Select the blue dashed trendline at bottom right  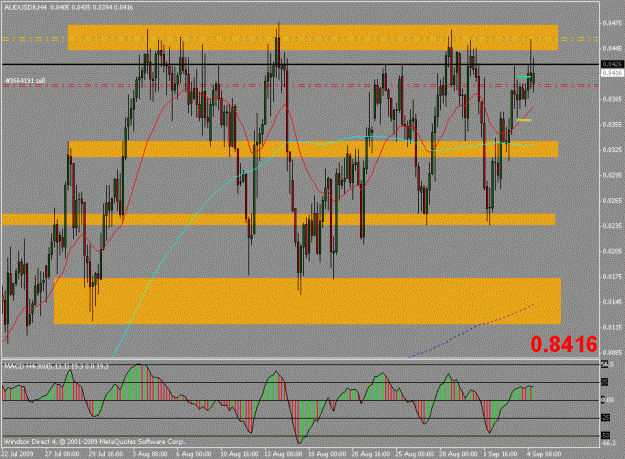[x=472, y=331]
